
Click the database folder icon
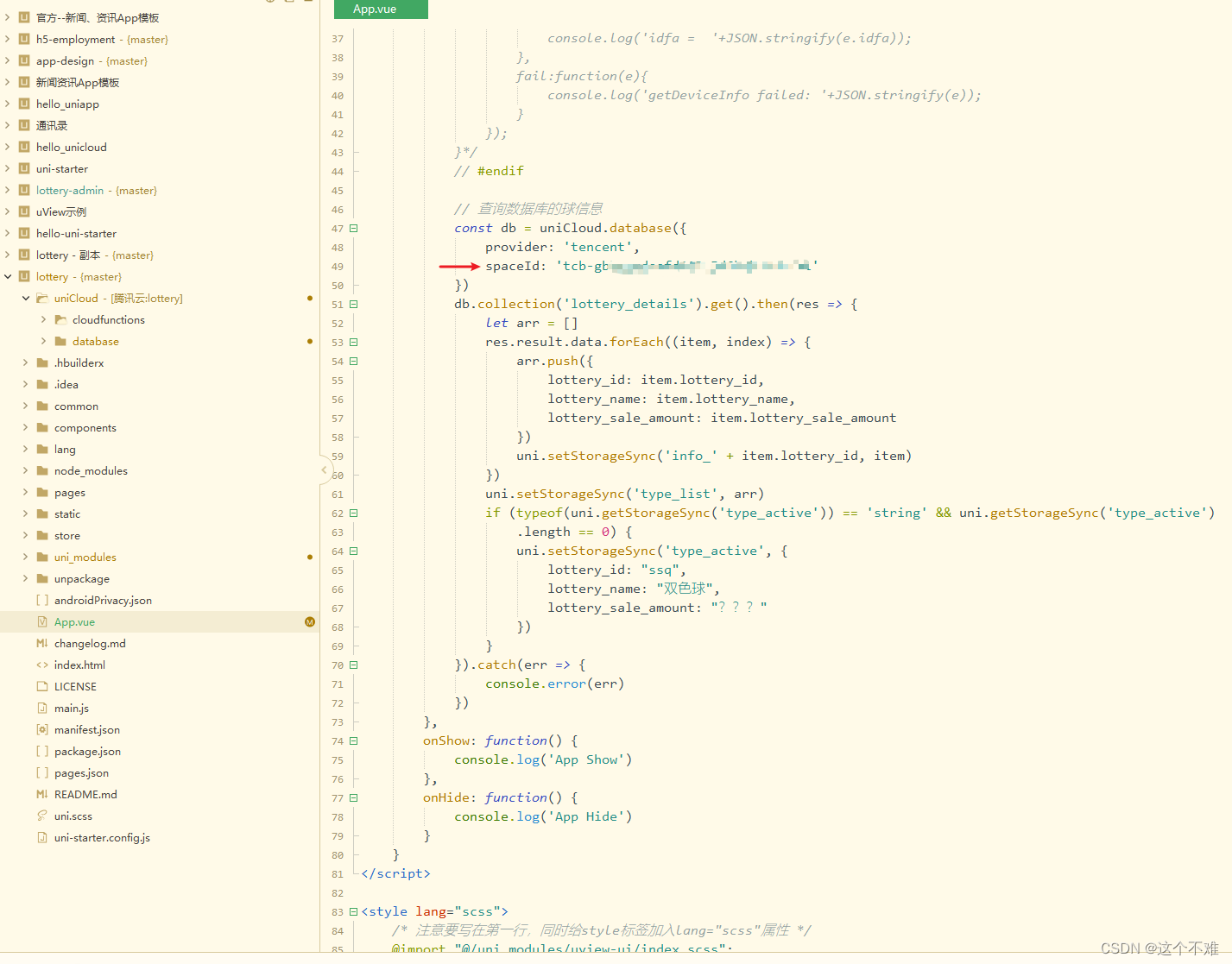60,341
